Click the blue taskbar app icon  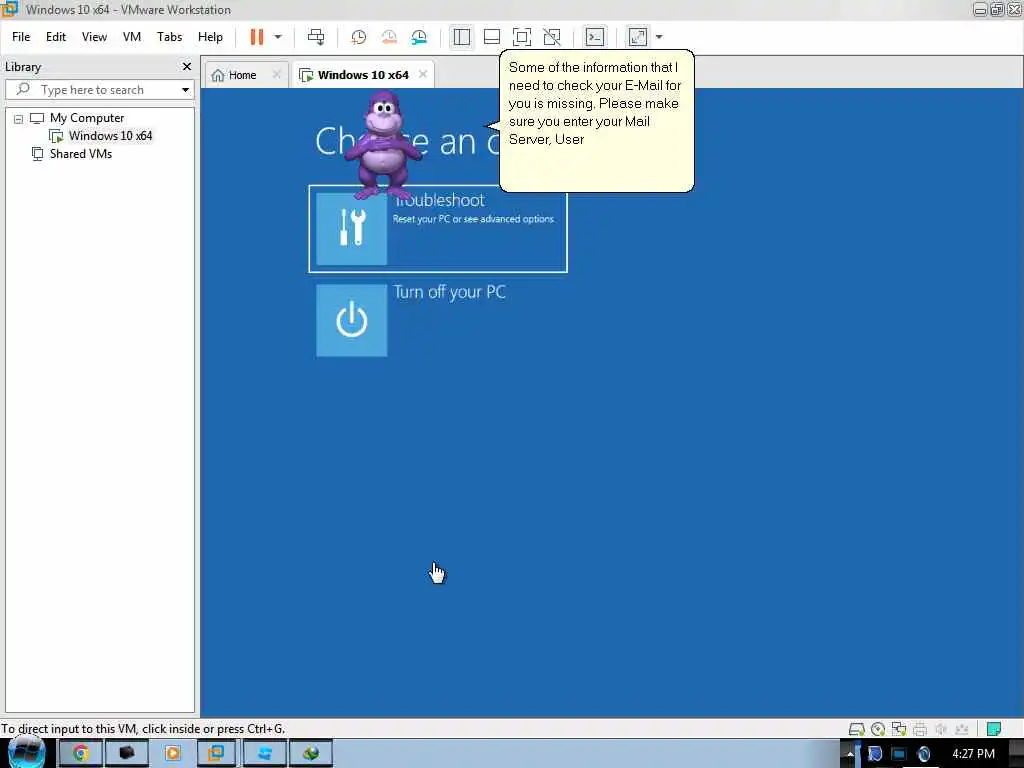tap(264, 754)
